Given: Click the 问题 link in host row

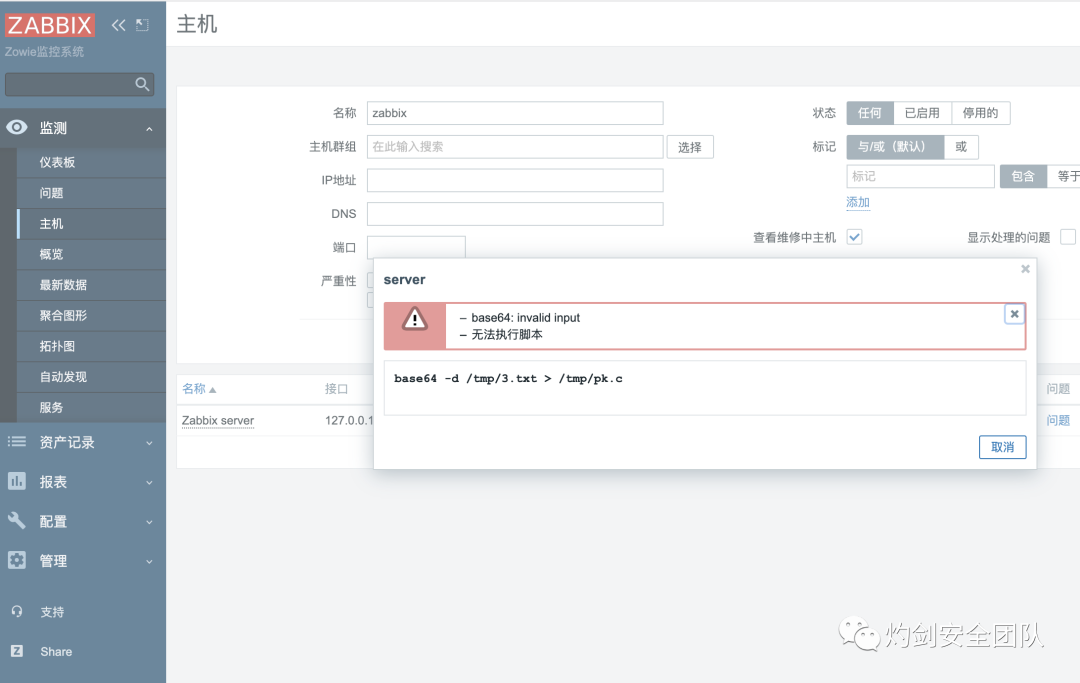Looking at the screenshot, I should pyautogui.click(x=1058, y=421).
